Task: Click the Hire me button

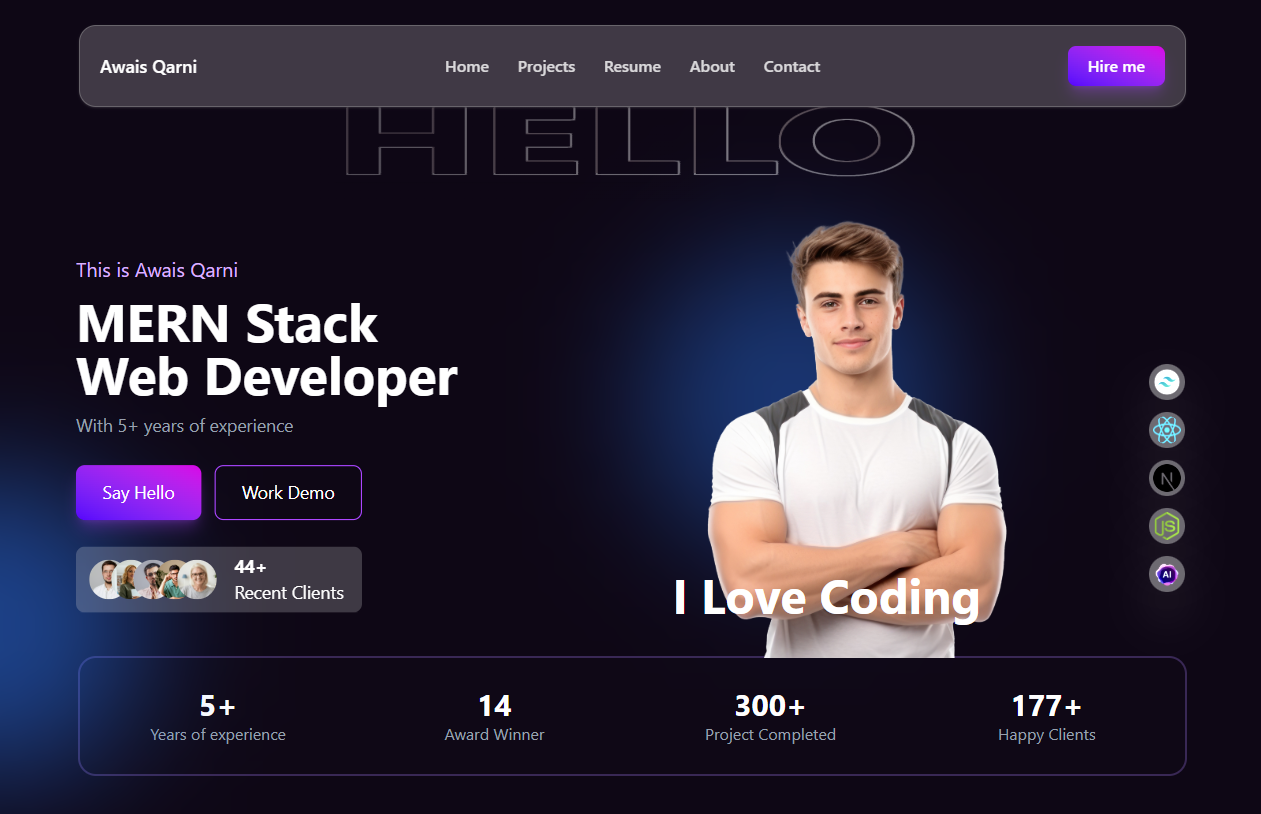Action: (1116, 66)
